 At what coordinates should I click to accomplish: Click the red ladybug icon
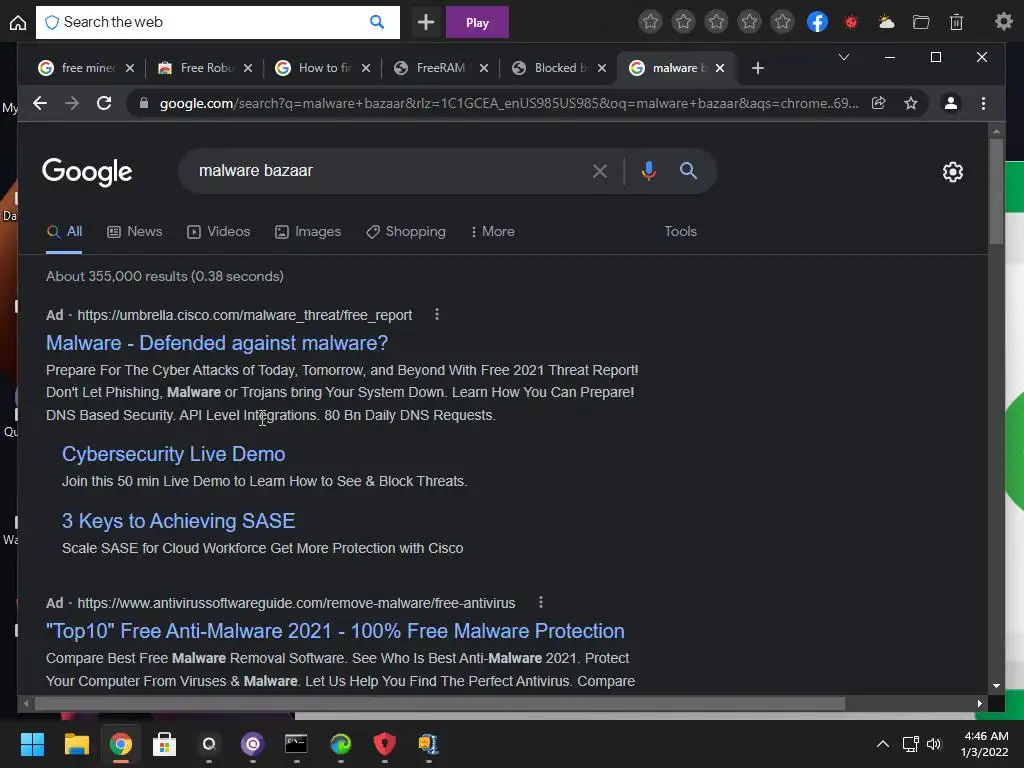[851, 22]
